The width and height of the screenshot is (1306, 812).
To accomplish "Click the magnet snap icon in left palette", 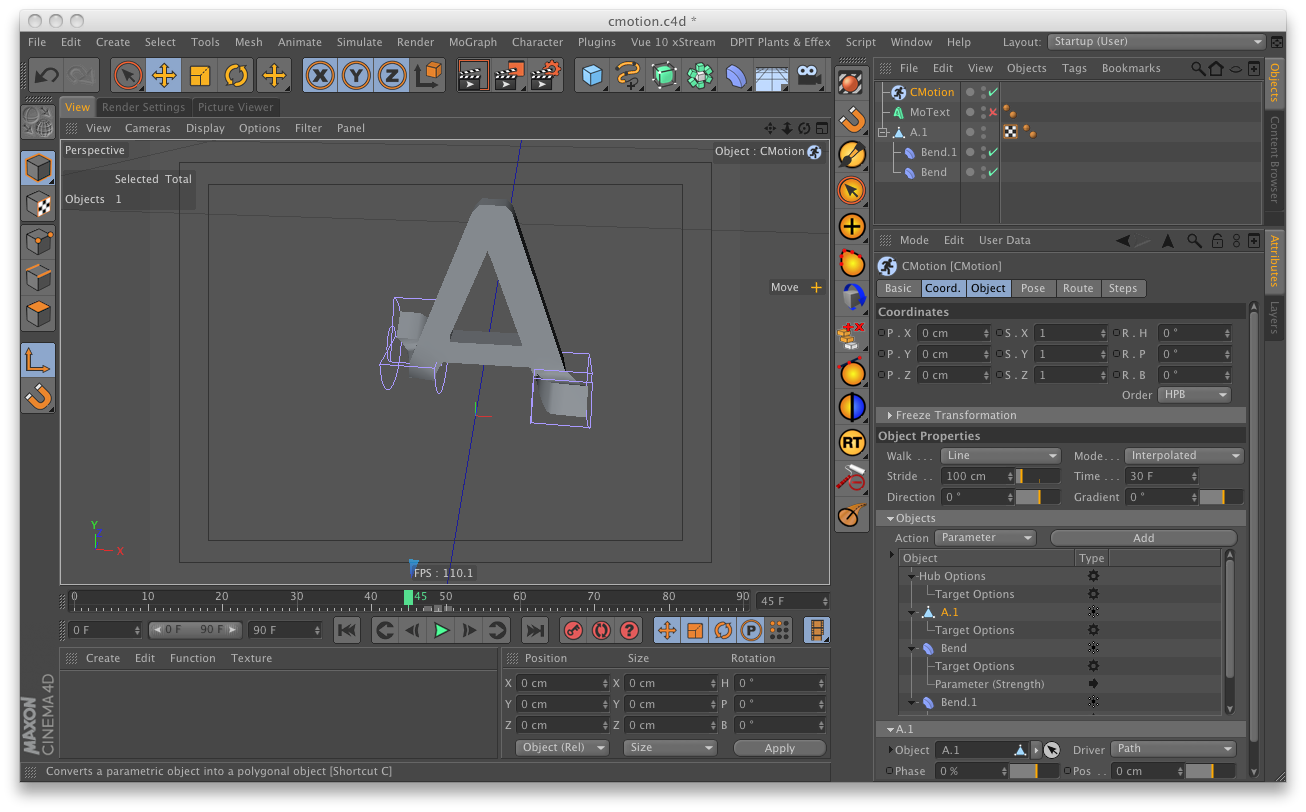I will [38, 397].
